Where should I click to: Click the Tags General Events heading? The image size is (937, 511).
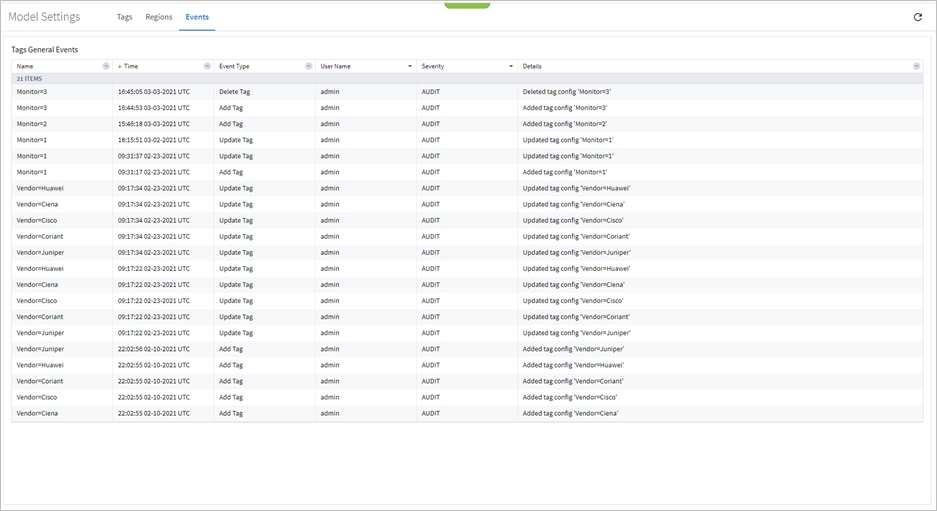tap(45, 50)
